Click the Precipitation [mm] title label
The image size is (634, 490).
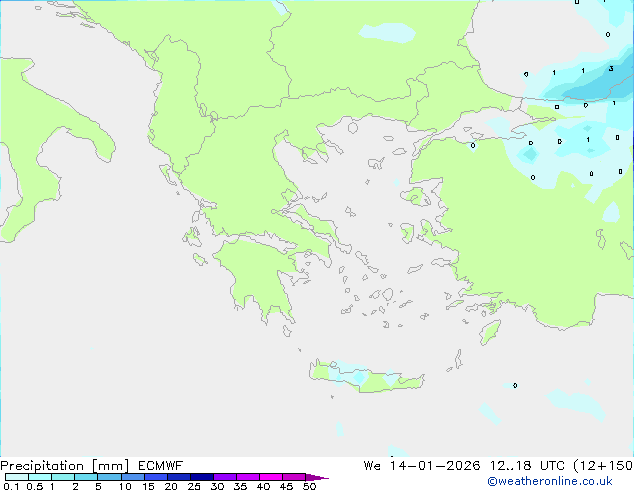click(x=65, y=466)
